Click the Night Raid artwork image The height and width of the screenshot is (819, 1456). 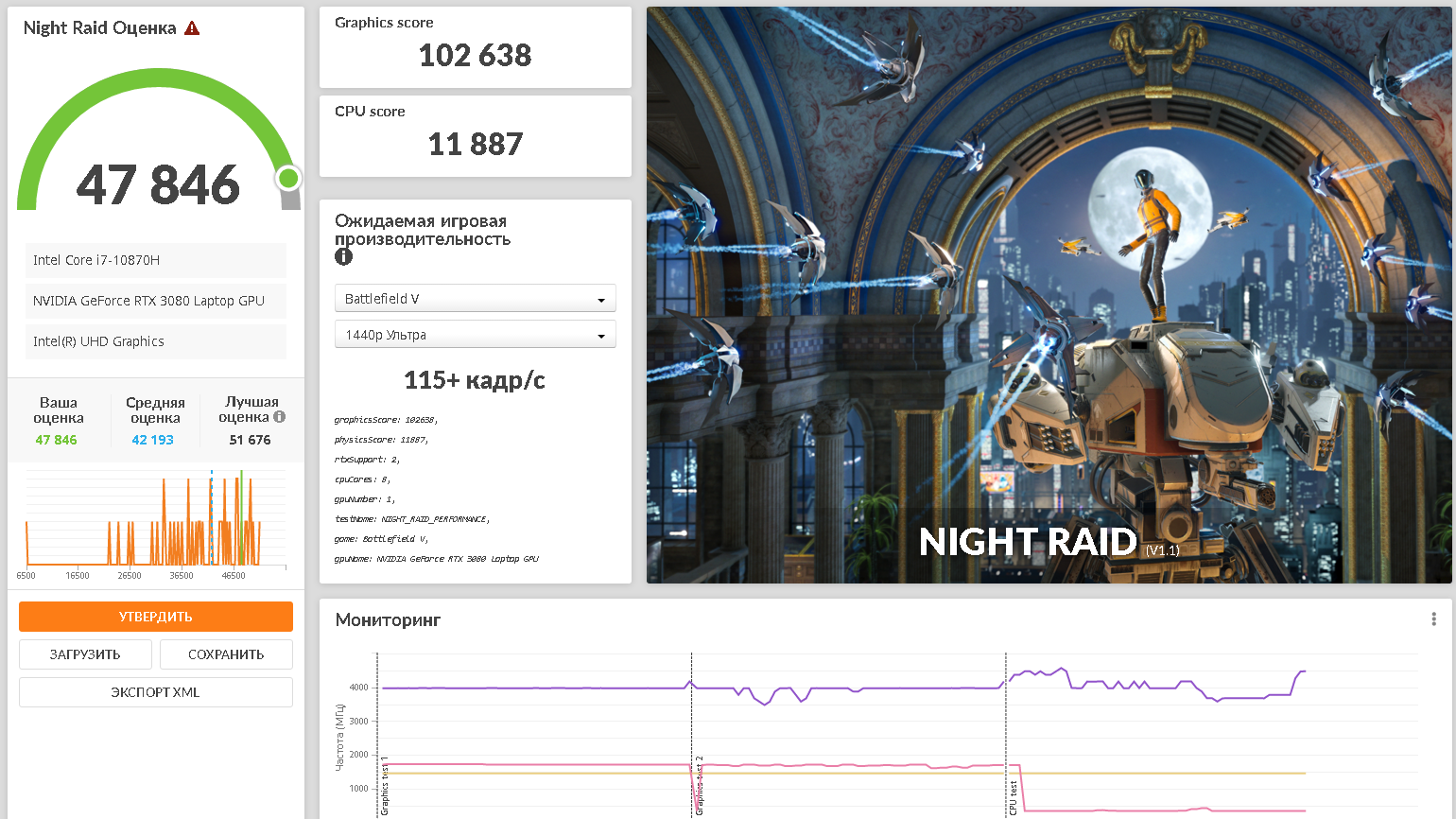[1049, 295]
